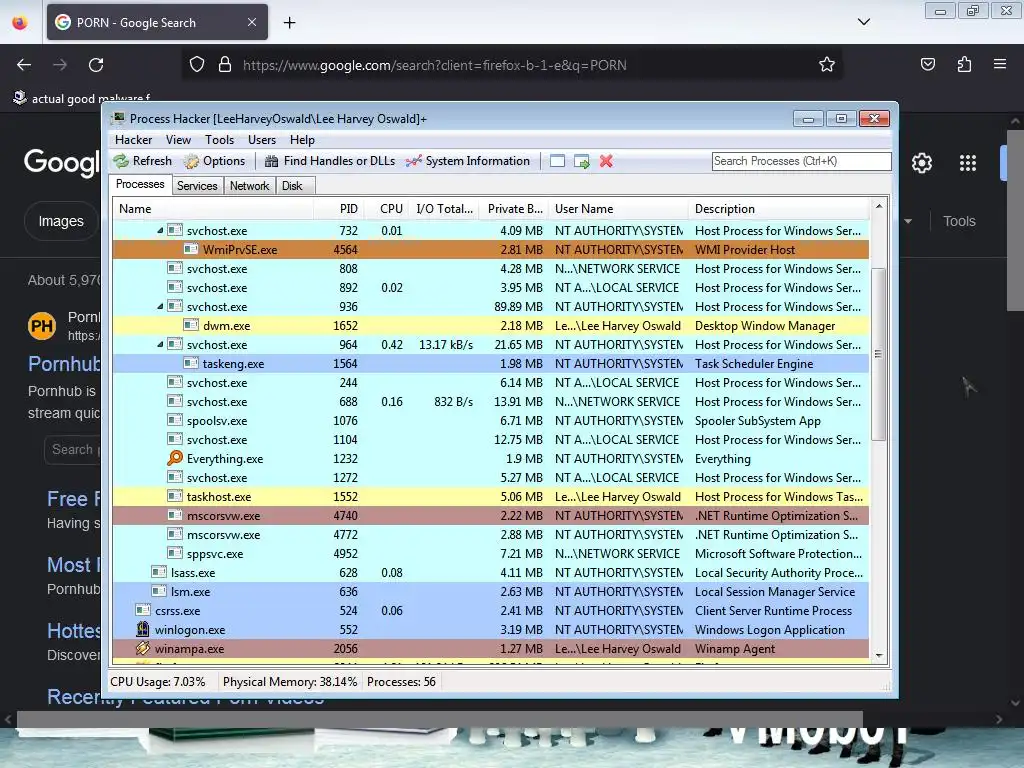Select the taskhost.exe row

pos(490,496)
